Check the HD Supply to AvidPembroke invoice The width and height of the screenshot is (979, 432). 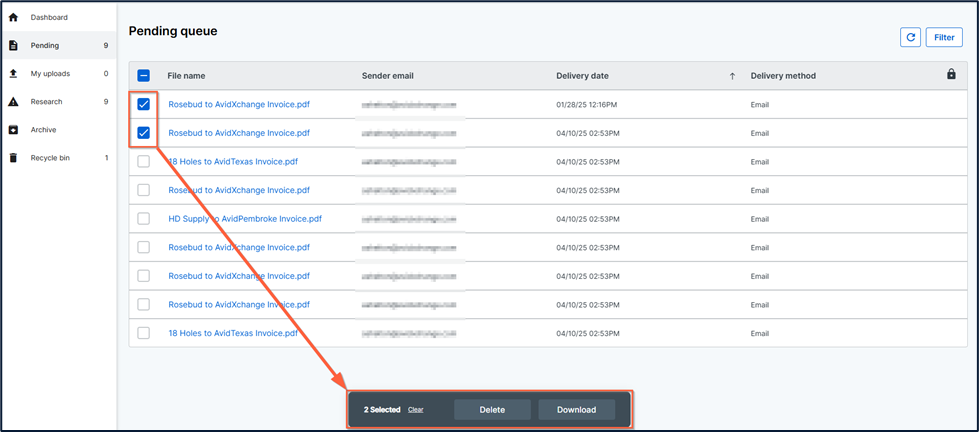click(144, 218)
